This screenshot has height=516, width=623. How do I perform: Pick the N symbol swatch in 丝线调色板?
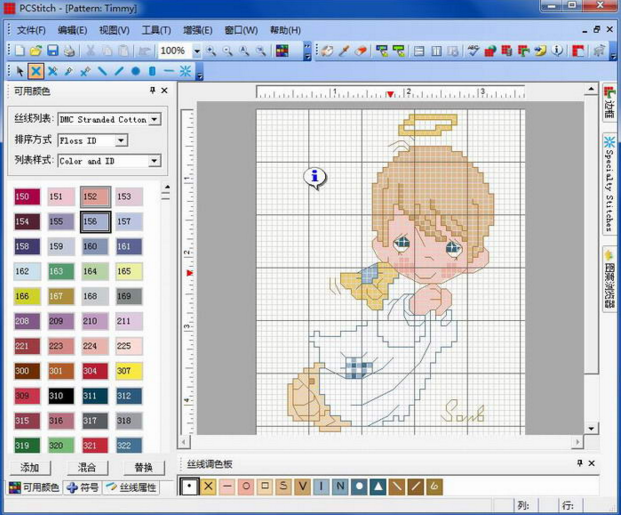[x=340, y=486]
